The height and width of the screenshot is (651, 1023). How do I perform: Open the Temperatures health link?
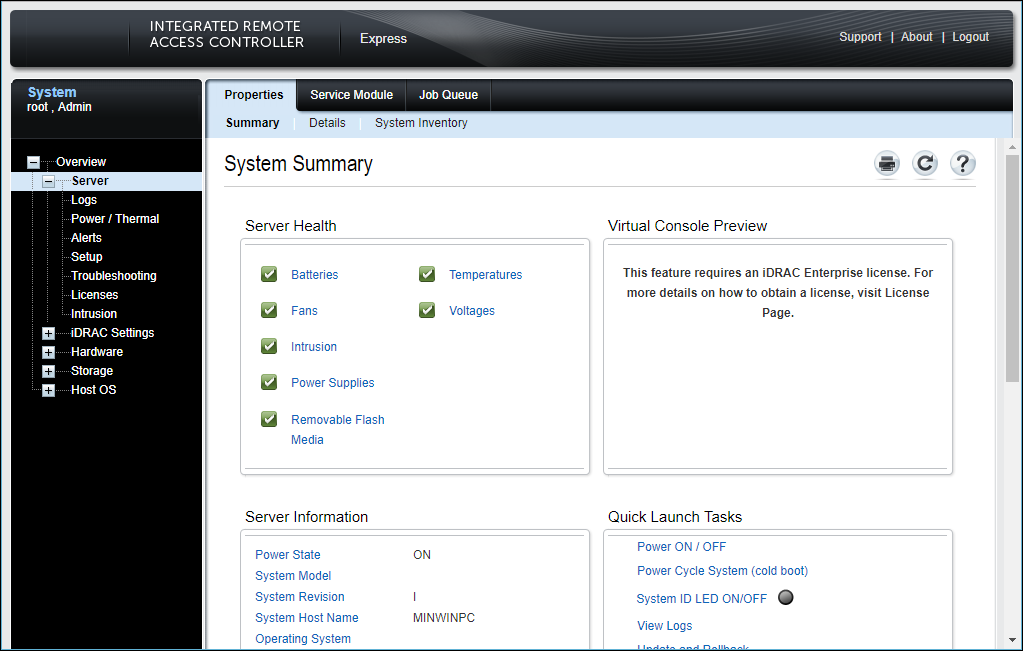(485, 275)
